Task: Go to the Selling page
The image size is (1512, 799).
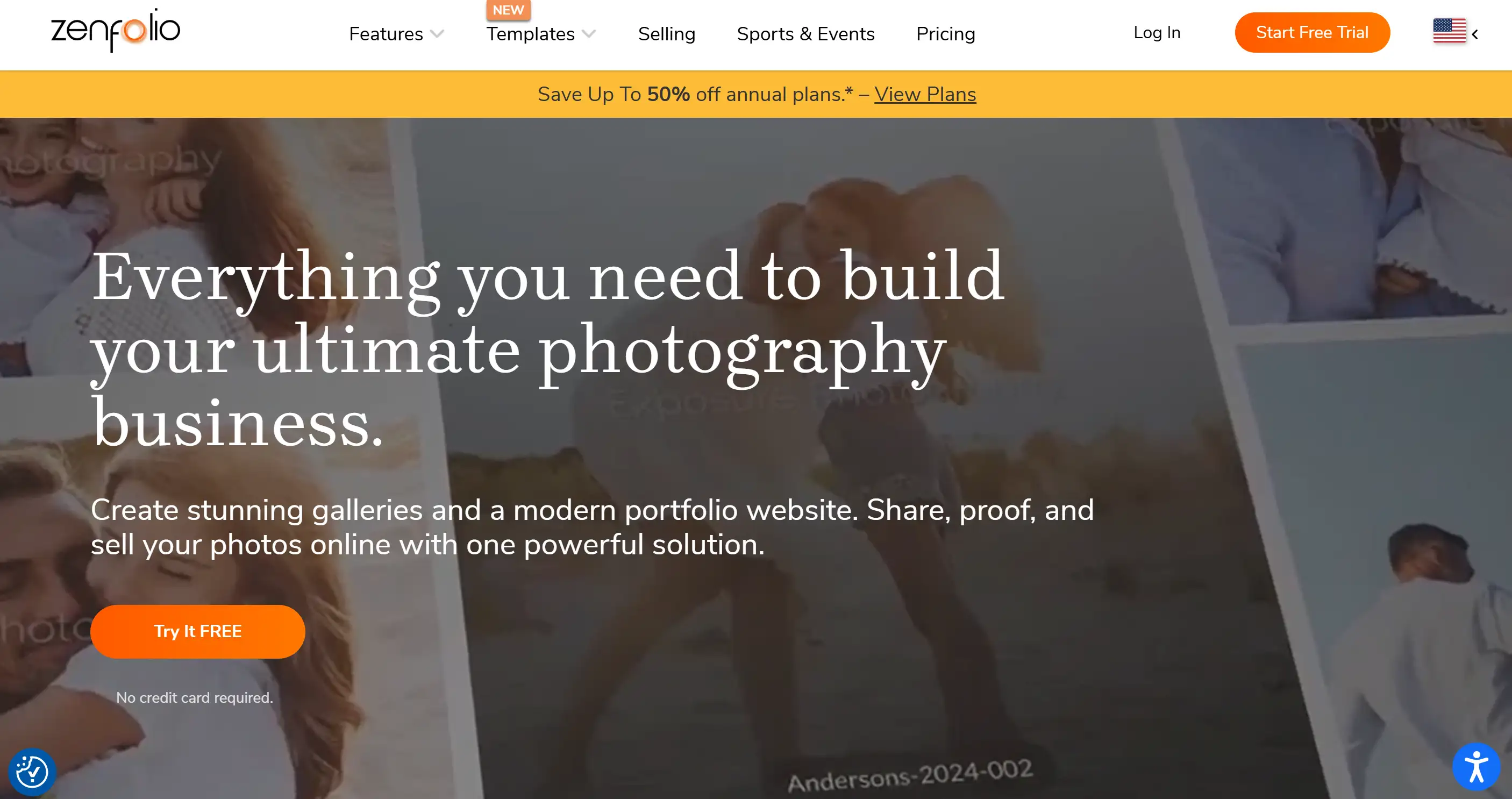Action: [x=666, y=34]
